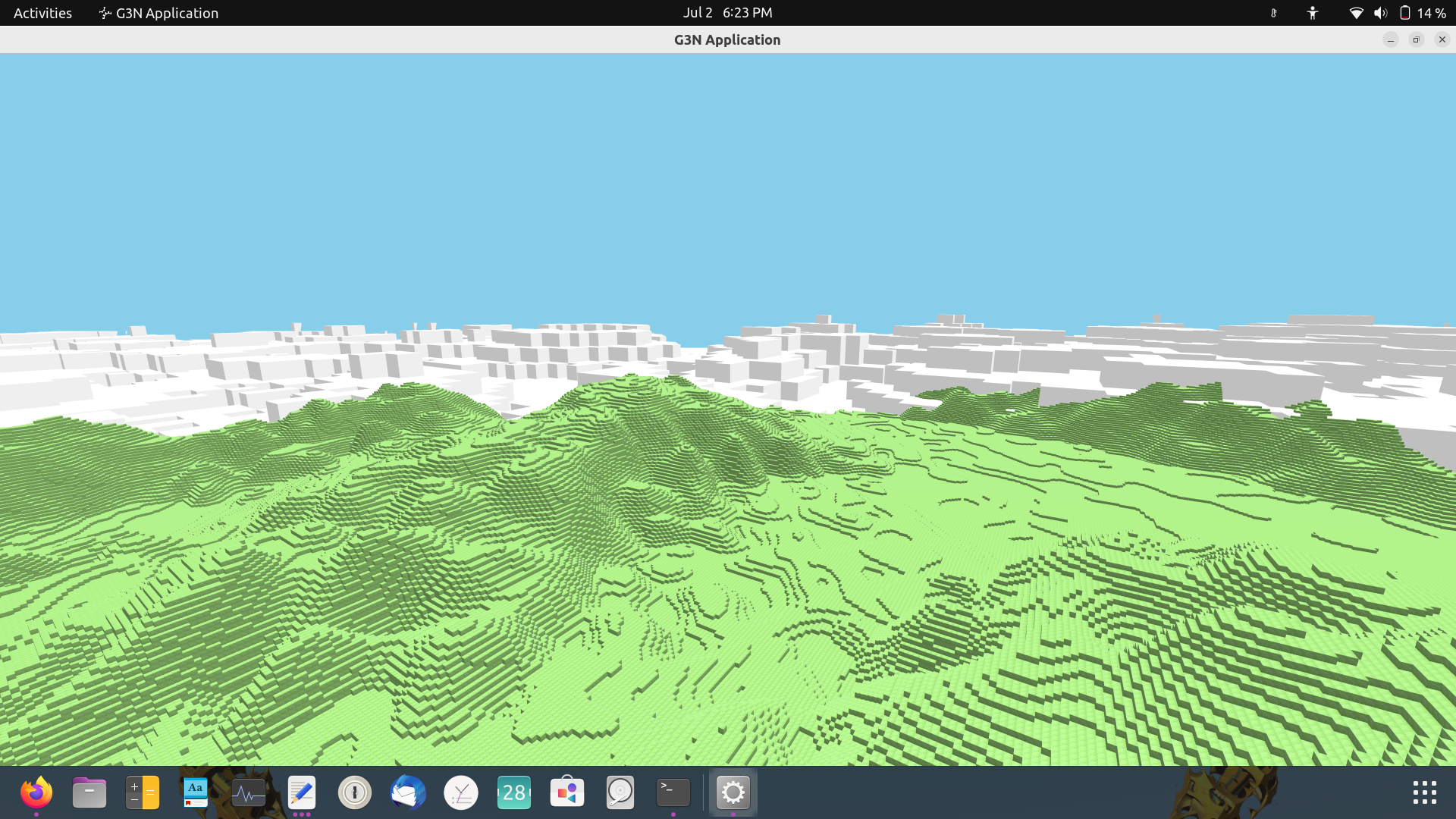This screenshot has height=819, width=1456.
Task: Open Firefox from the dock
Action: pos(36,793)
